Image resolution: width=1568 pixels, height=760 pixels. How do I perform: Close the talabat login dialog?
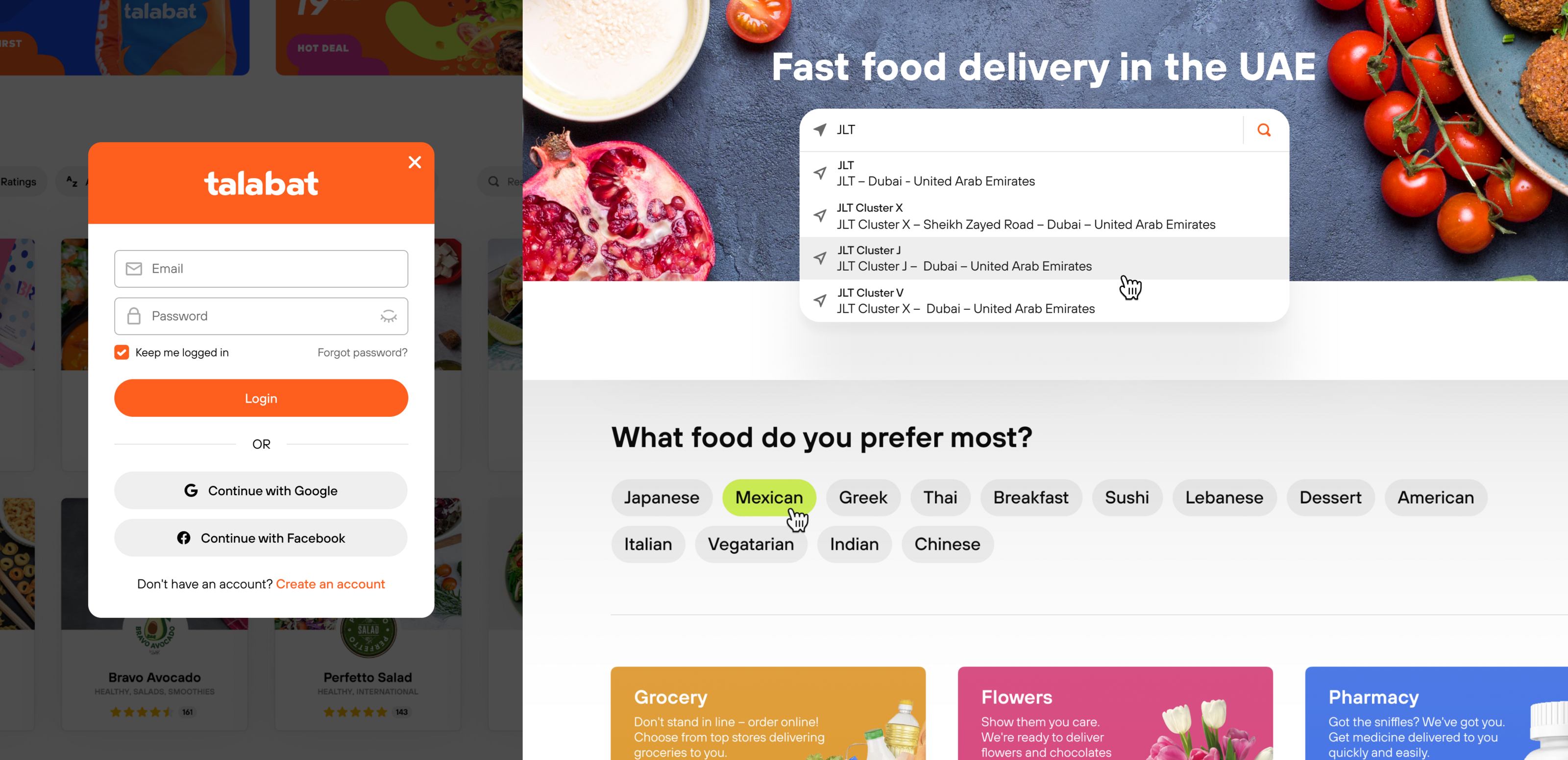tap(415, 162)
